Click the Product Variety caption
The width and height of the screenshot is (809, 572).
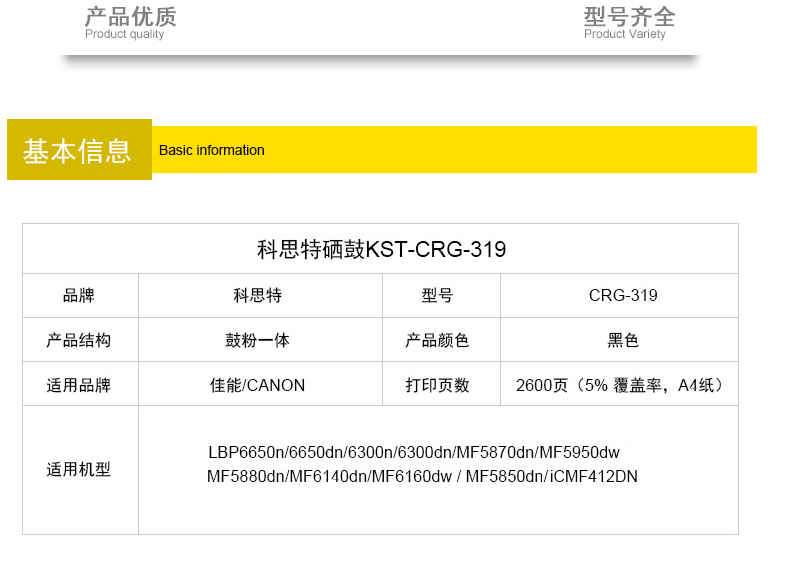[624, 34]
